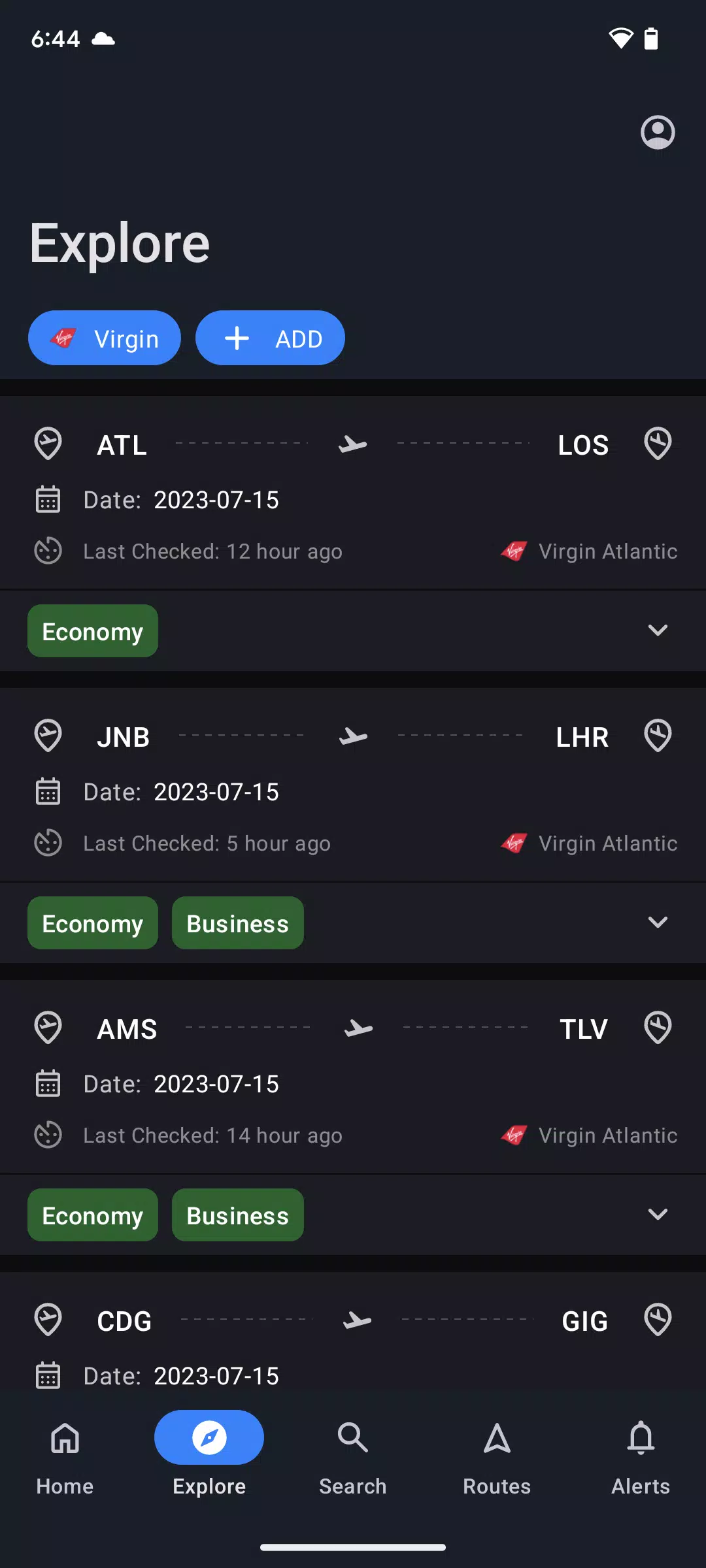Expand the JNB to LHR flight details

point(658,923)
